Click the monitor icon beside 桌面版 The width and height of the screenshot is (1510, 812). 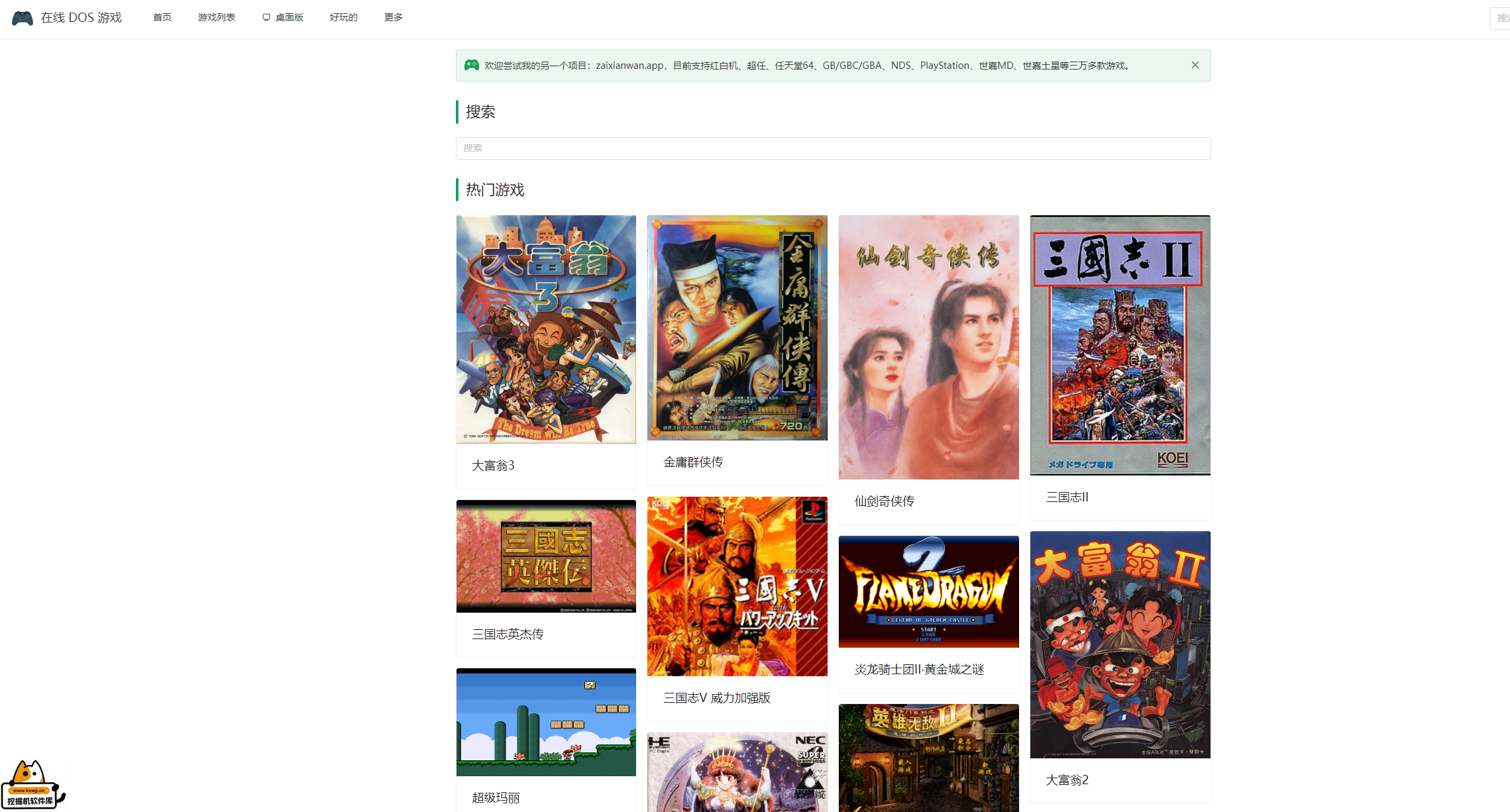pos(266,17)
